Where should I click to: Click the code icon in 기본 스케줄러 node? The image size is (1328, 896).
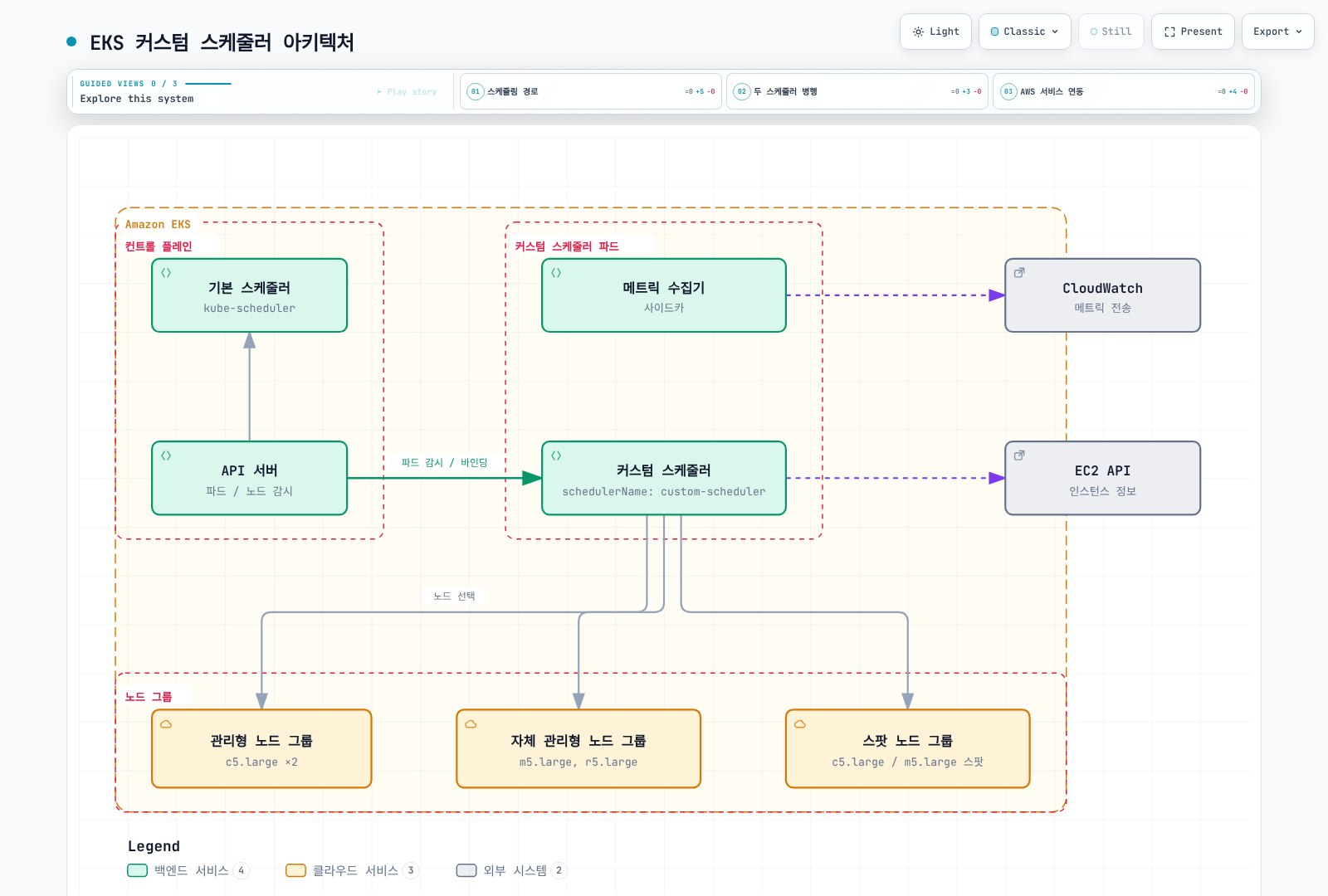point(166,273)
